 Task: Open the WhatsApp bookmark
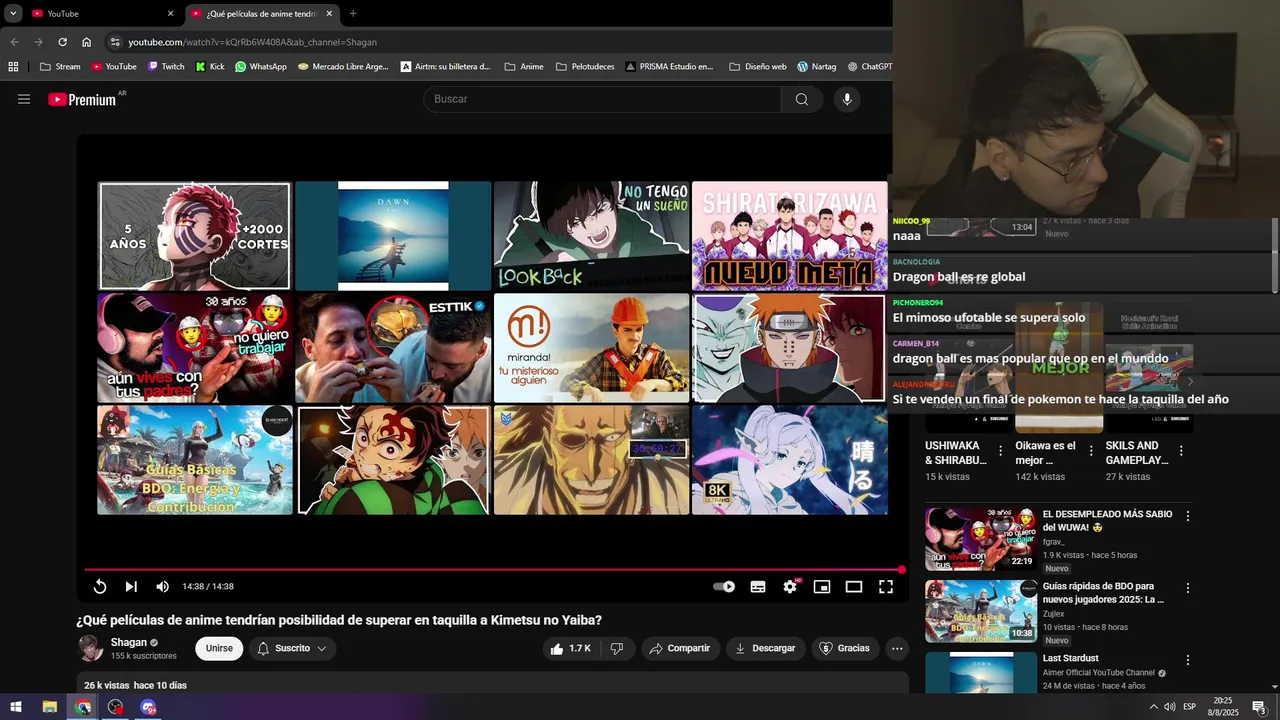point(261,67)
